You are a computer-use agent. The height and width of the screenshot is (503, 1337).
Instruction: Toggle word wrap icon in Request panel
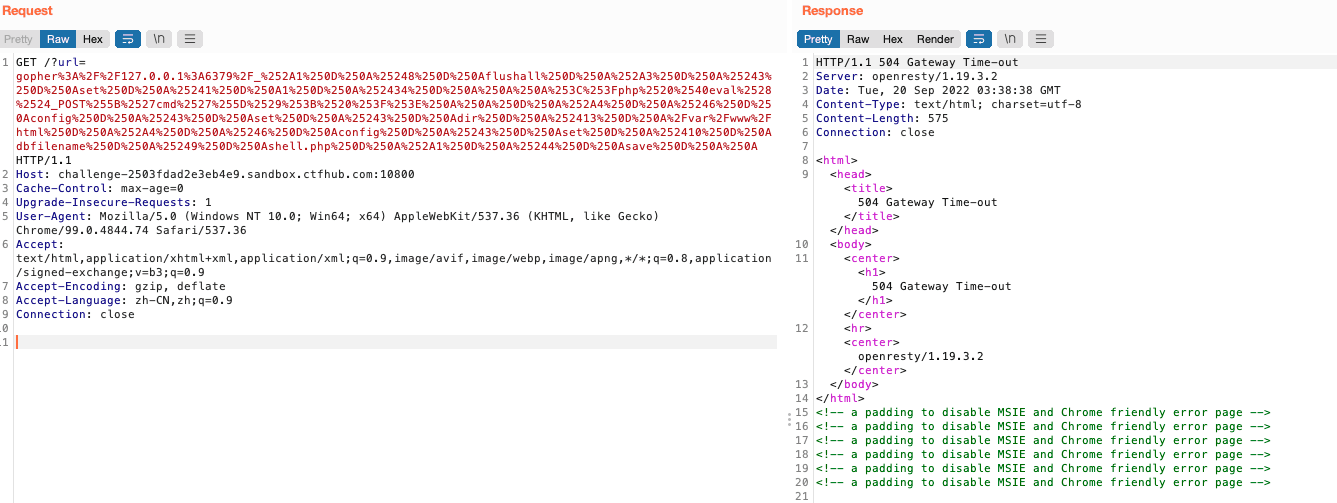[128, 39]
